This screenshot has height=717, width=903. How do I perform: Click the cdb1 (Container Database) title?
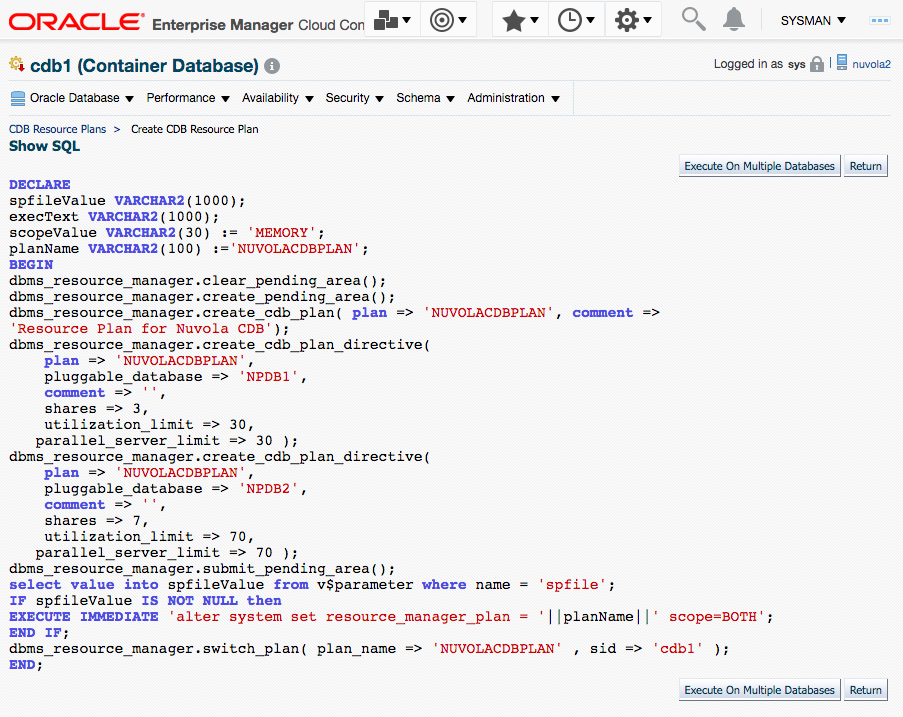coord(144,66)
